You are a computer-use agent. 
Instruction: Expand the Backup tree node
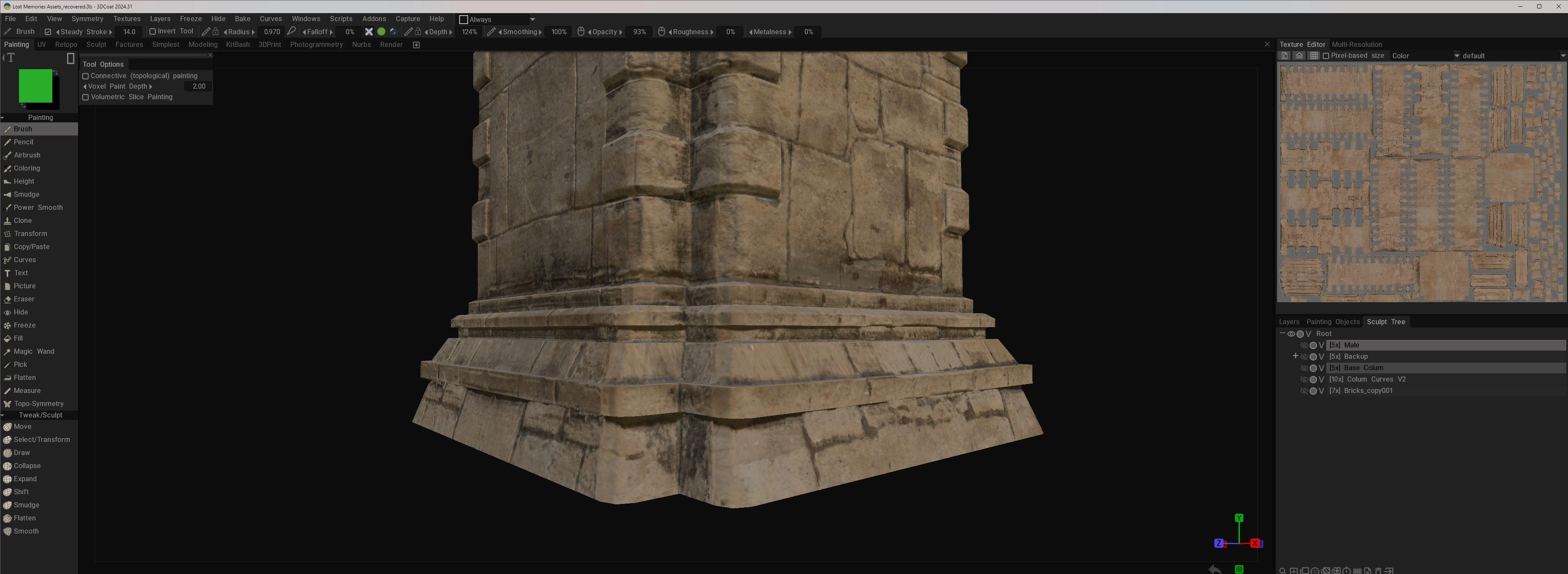(1295, 356)
